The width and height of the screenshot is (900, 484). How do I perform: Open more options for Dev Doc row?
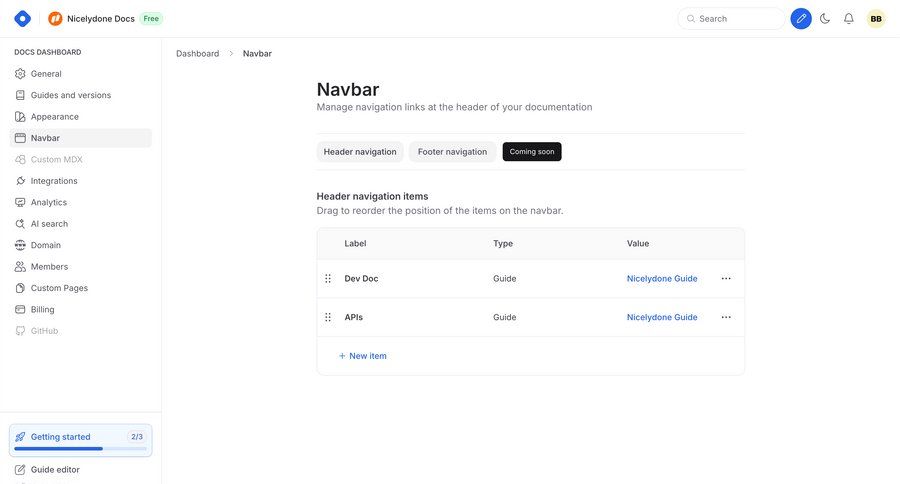pyautogui.click(x=726, y=278)
